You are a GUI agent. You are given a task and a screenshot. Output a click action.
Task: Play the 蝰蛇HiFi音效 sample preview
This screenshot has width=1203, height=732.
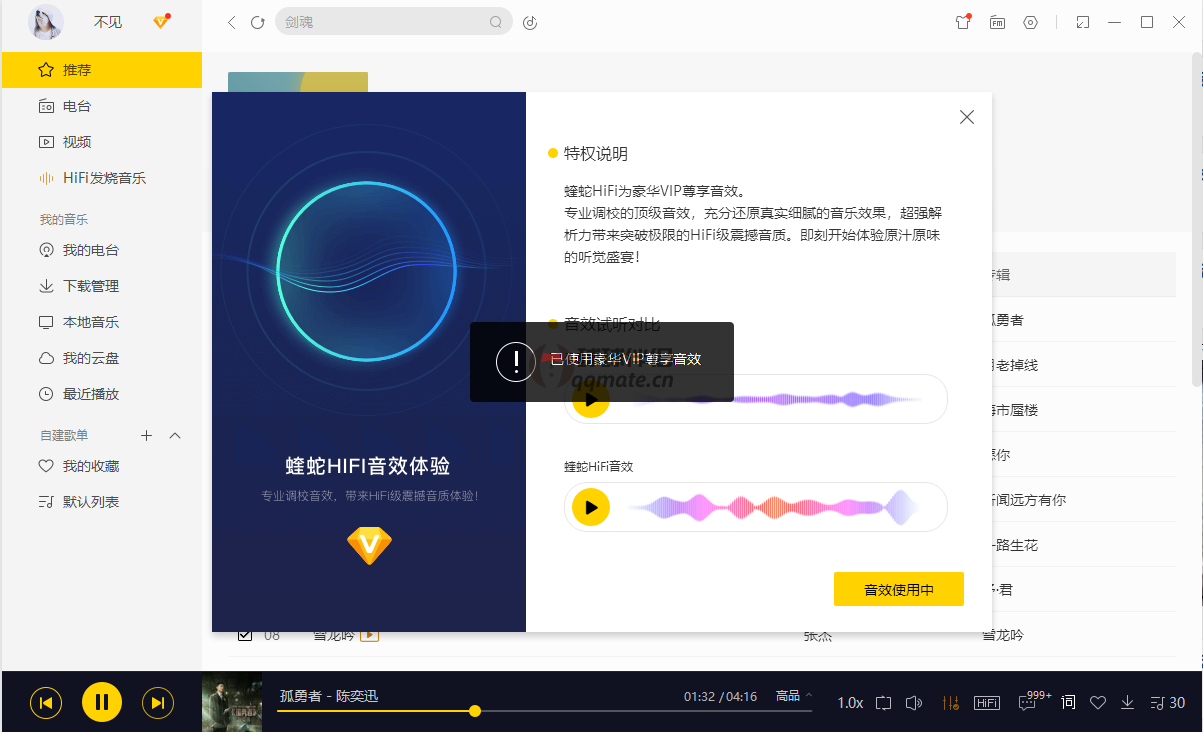click(x=591, y=508)
